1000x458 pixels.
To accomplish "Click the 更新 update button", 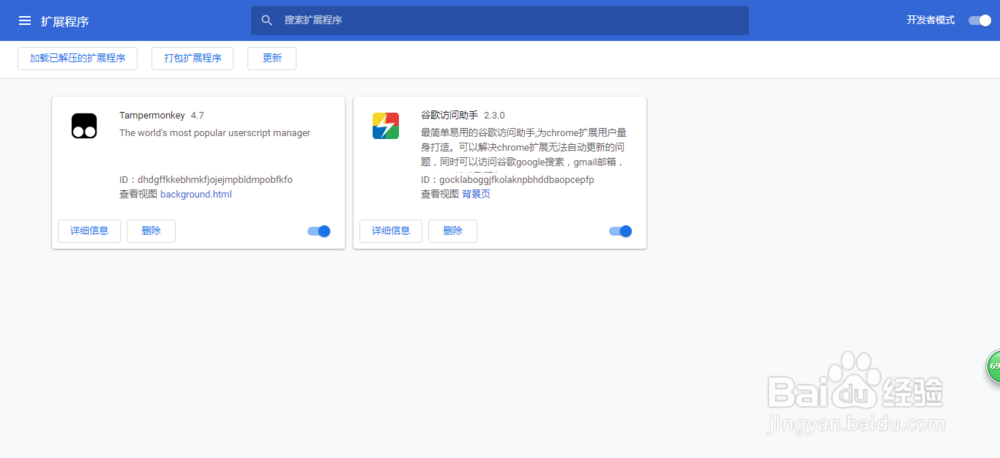I will click(x=272, y=58).
